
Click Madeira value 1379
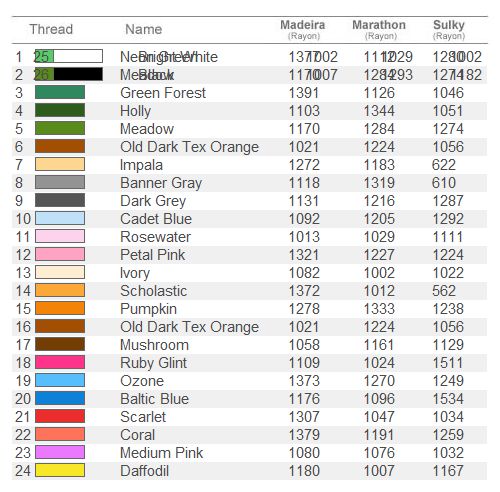[304, 435]
